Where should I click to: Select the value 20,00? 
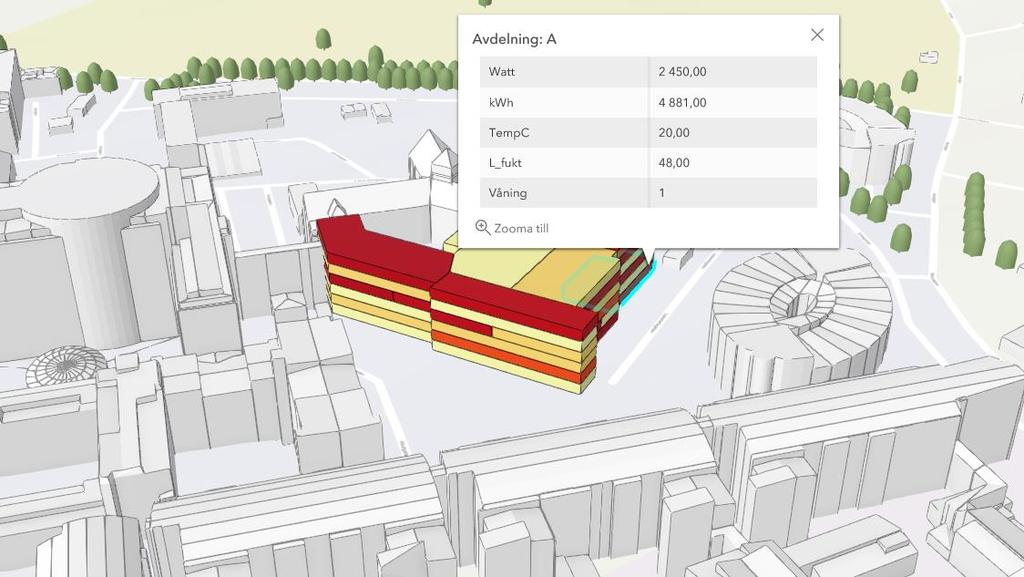[x=674, y=133]
